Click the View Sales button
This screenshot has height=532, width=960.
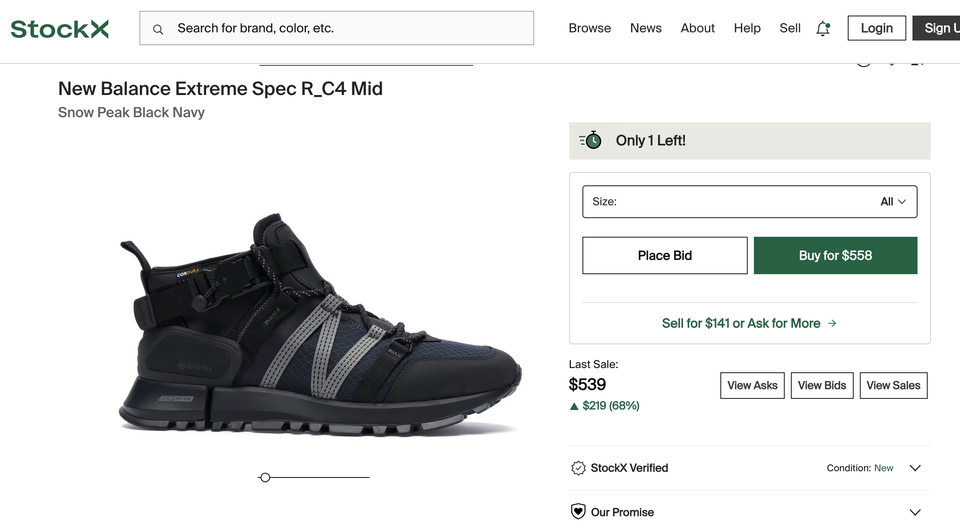(x=893, y=386)
